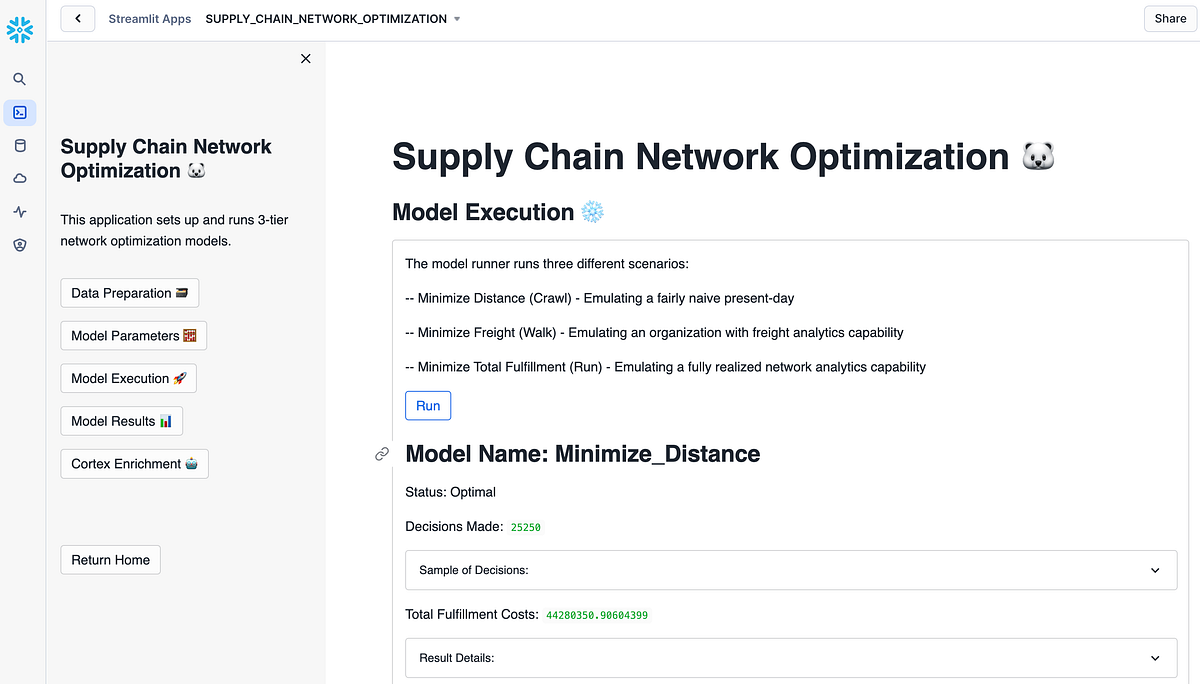Viewport: 1200px width, 684px height.
Task: Open the Data Preparation section
Action: point(129,292)
